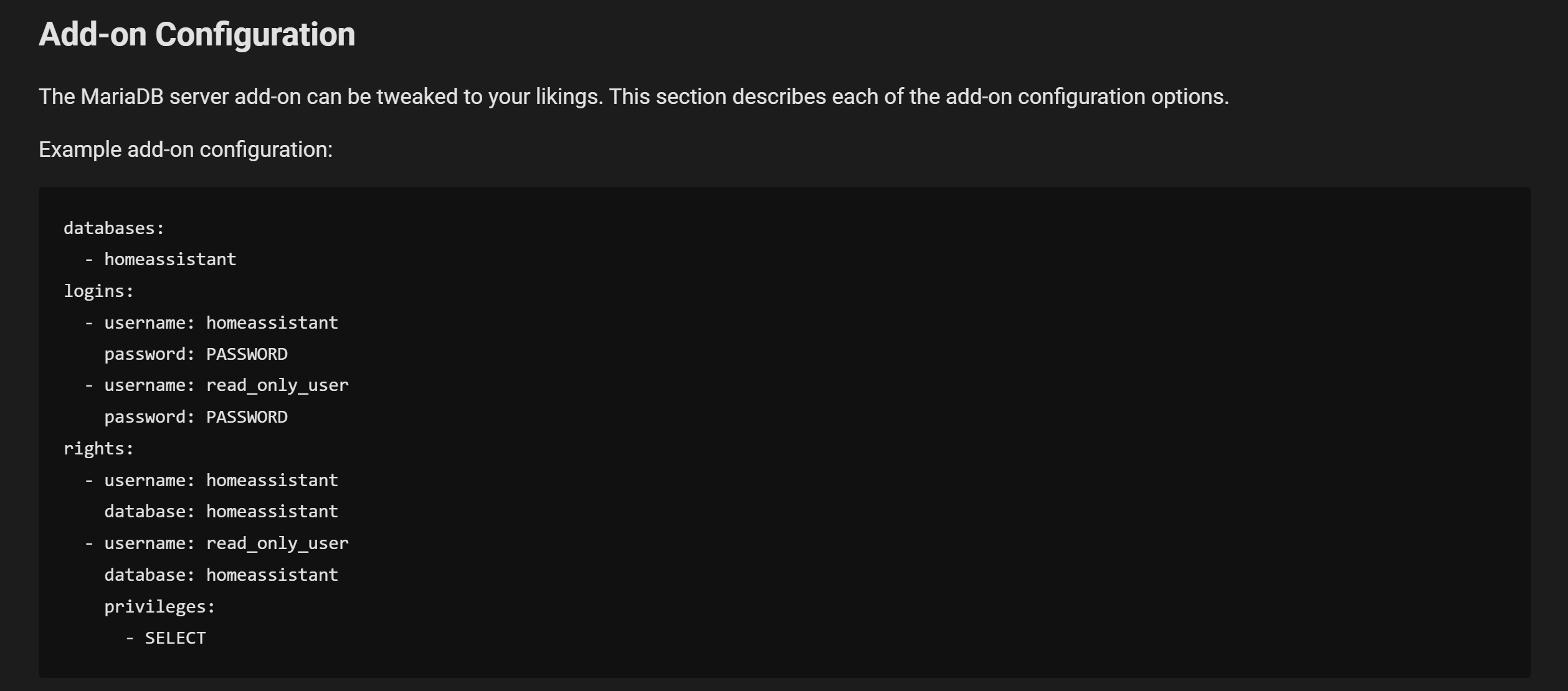This screenshot has height=691, width=1568.
Task: Click login 'username: read_only_user' line
Action: tap(217, 385)
